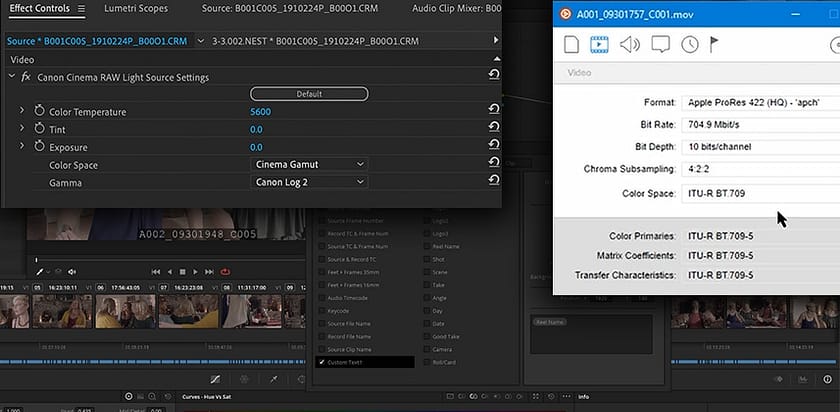Enable the Camera checkbox
This screenshot has width=840, height=412.
(x=426, y=349)
